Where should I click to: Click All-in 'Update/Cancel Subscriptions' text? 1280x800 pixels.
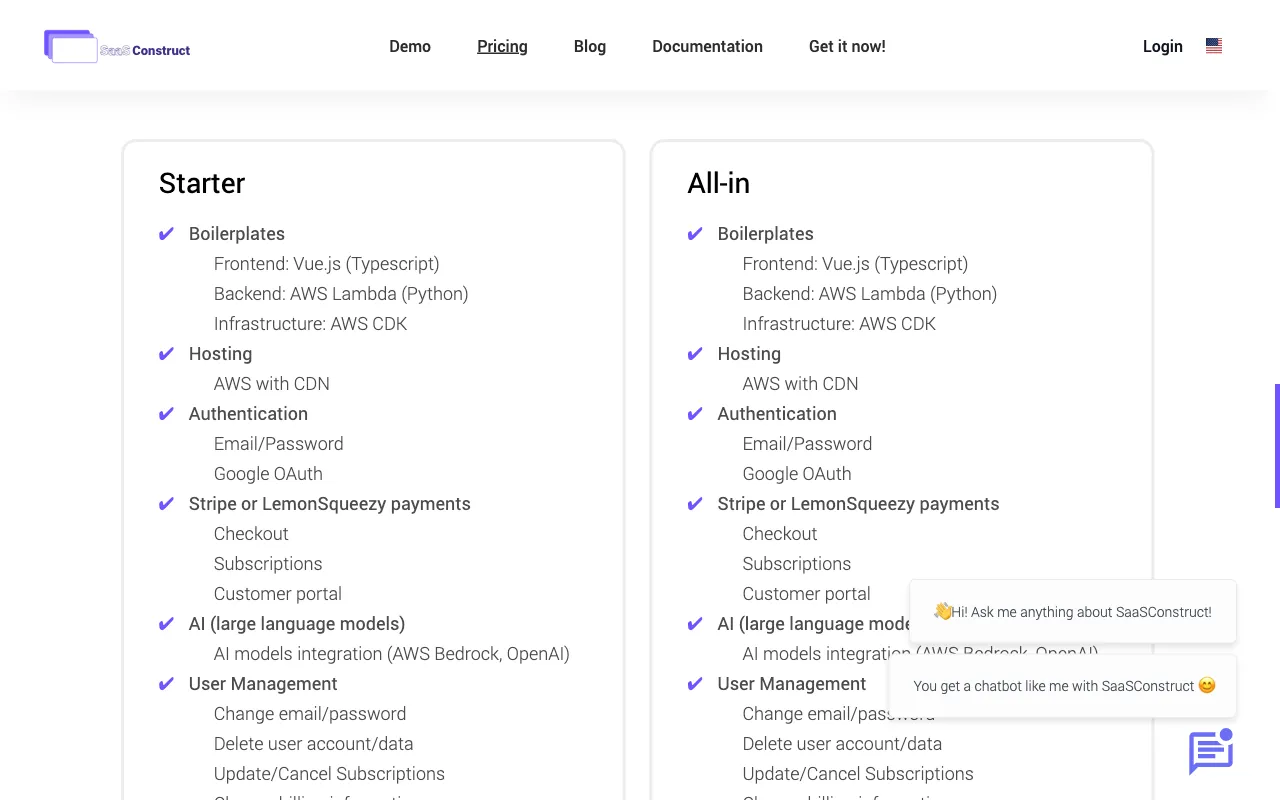(858, 774)
